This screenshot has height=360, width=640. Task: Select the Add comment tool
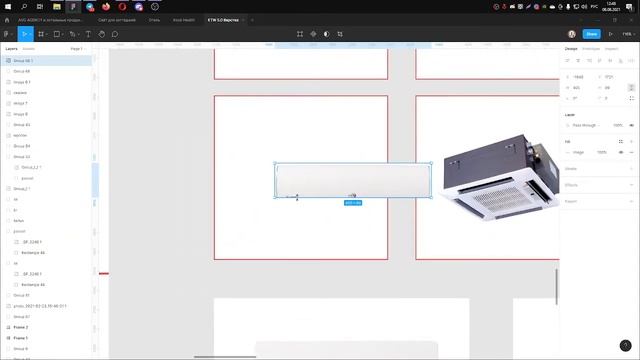click(115, 34)
